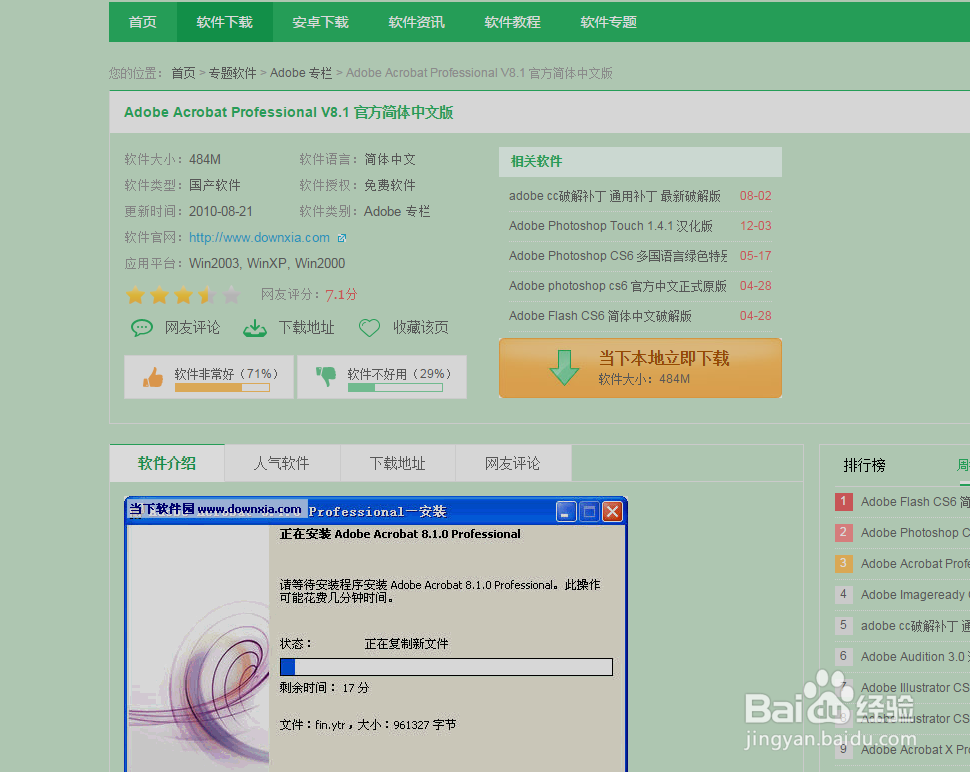Vote 软件不好用 (29%)
The height and width of the screenshot is (772, 970).
click(x=382, y=377)
